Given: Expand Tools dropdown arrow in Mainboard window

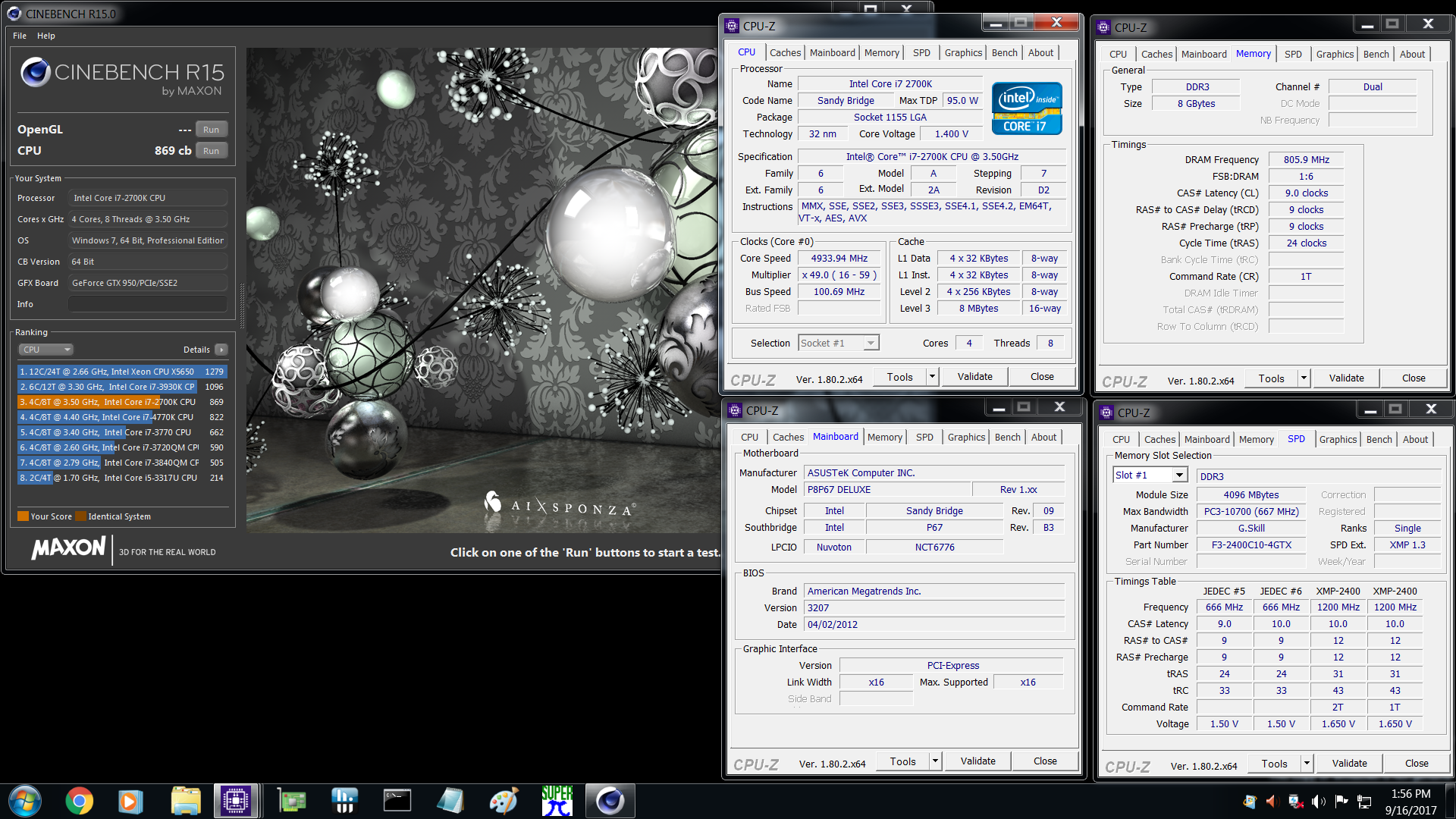Looking at the screenshot, I should tap(935, 761).
